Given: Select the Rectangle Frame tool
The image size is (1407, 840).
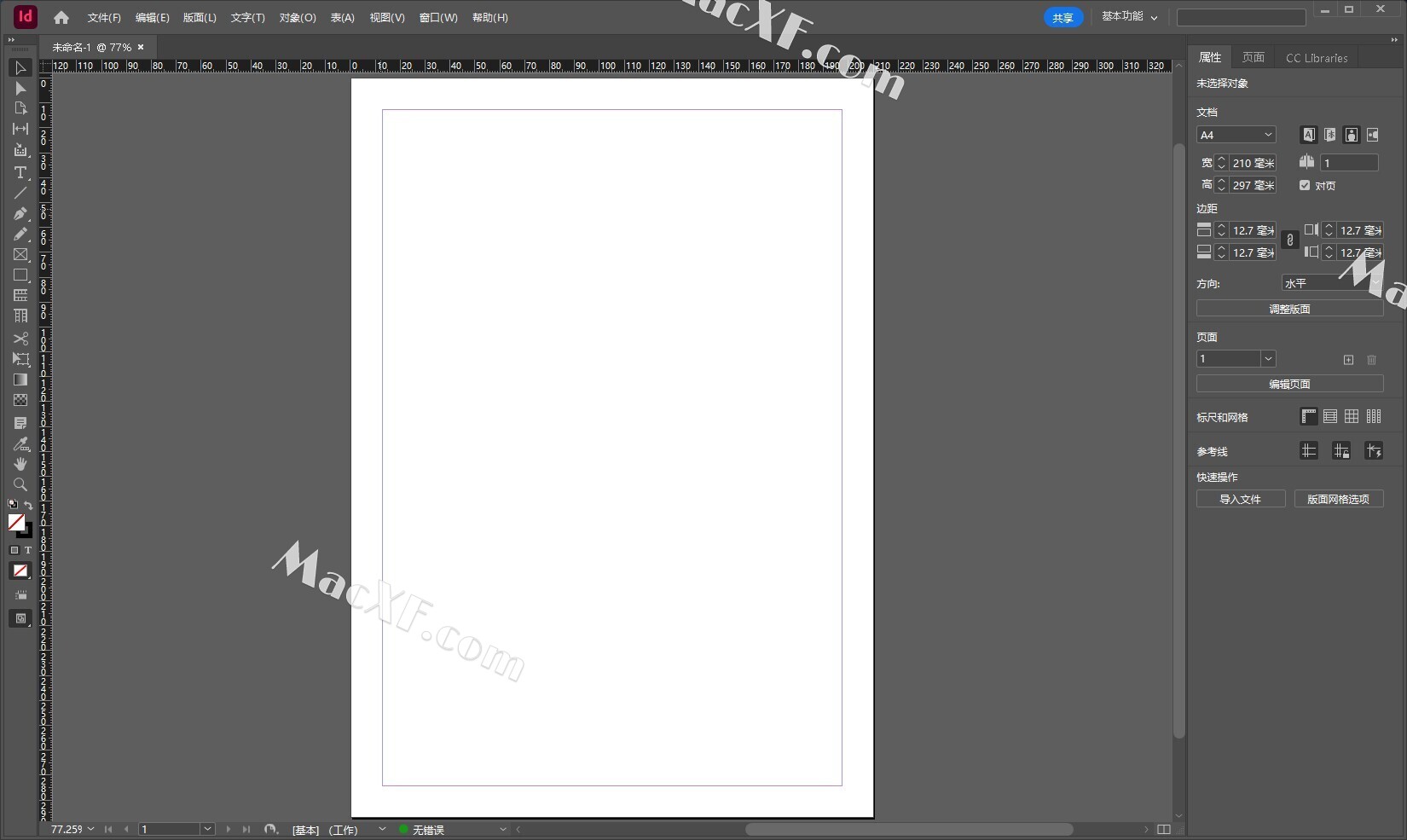Looking at the screenshot, I should coord(20,254).
